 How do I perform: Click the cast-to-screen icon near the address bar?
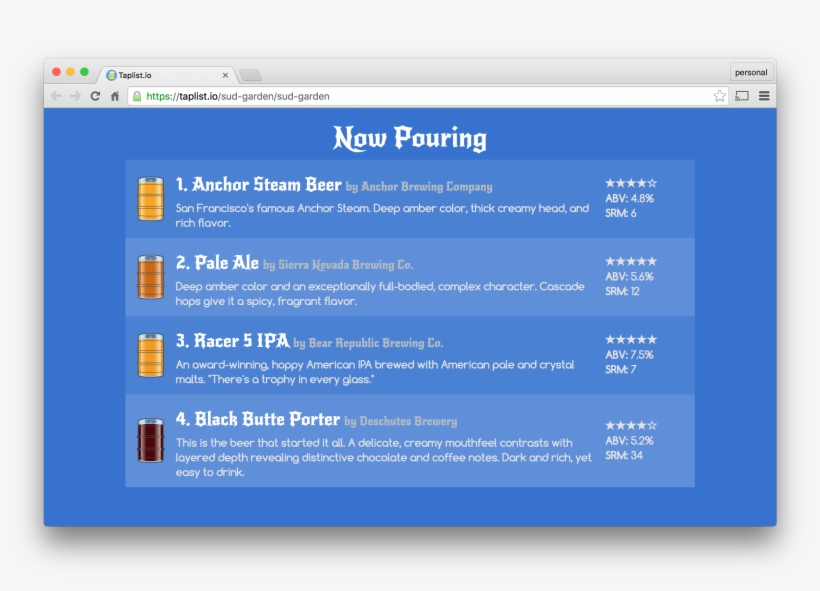[741, 97]
